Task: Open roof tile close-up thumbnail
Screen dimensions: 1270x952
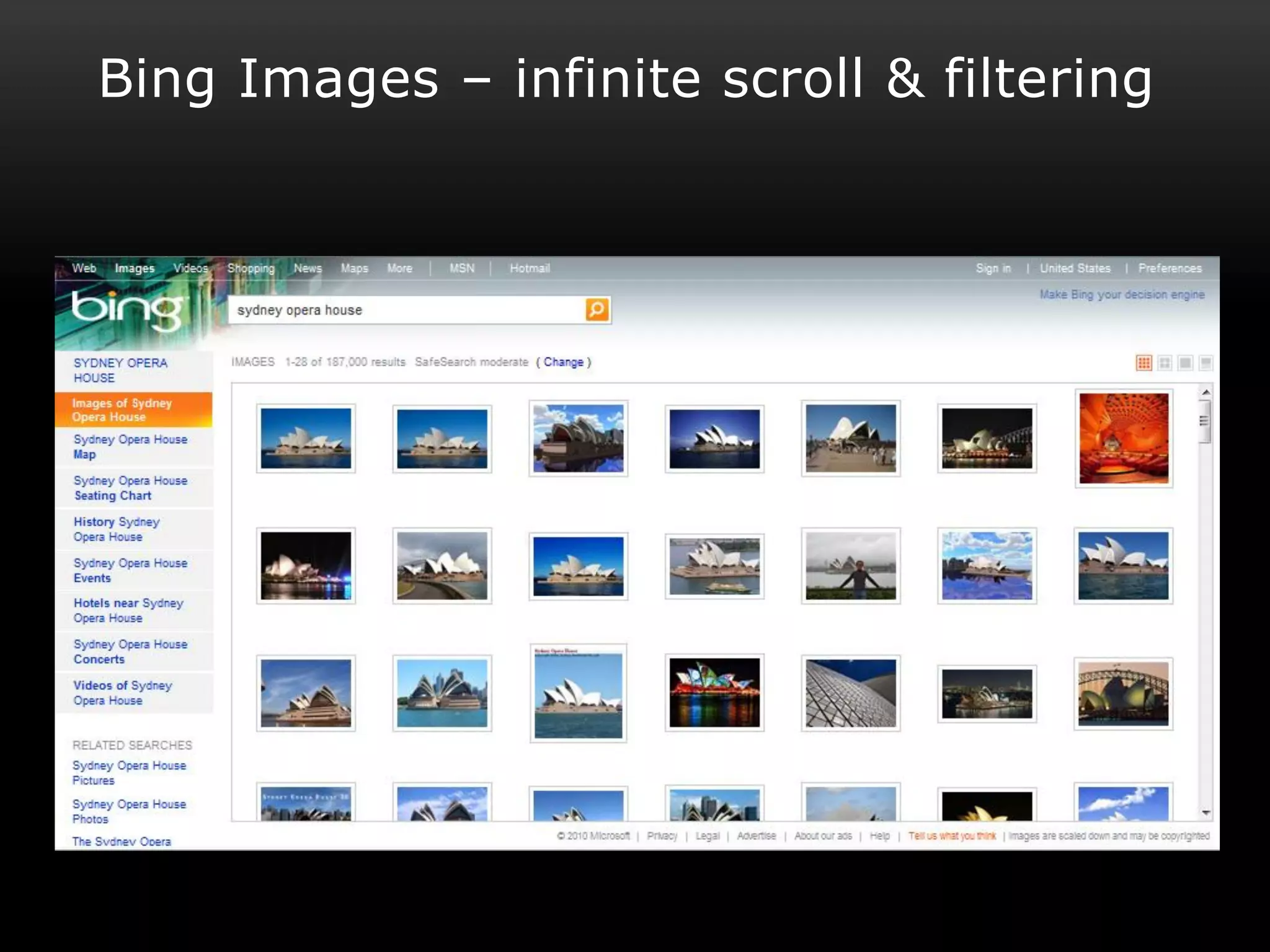Action: pyautogui.click(x=851, y=693)
